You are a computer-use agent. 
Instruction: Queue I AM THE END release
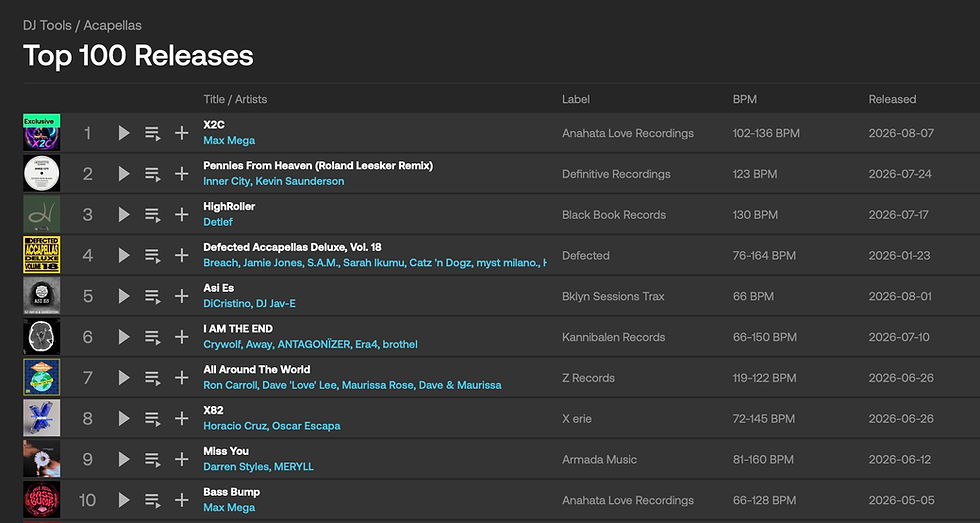(x=152, y=337)
